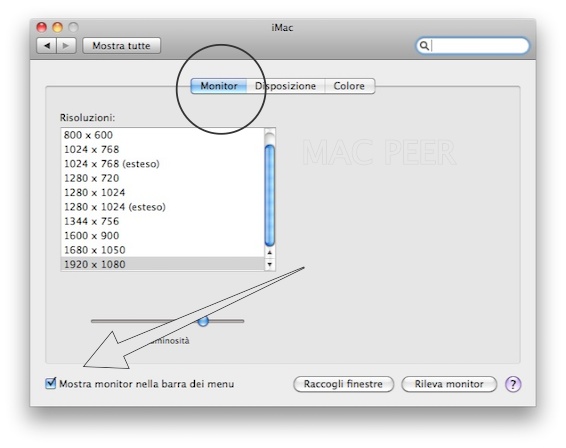The height and width of the screenshot is (448, 566).
Task: Click the Raccogli finestre button
Action: 343,384
